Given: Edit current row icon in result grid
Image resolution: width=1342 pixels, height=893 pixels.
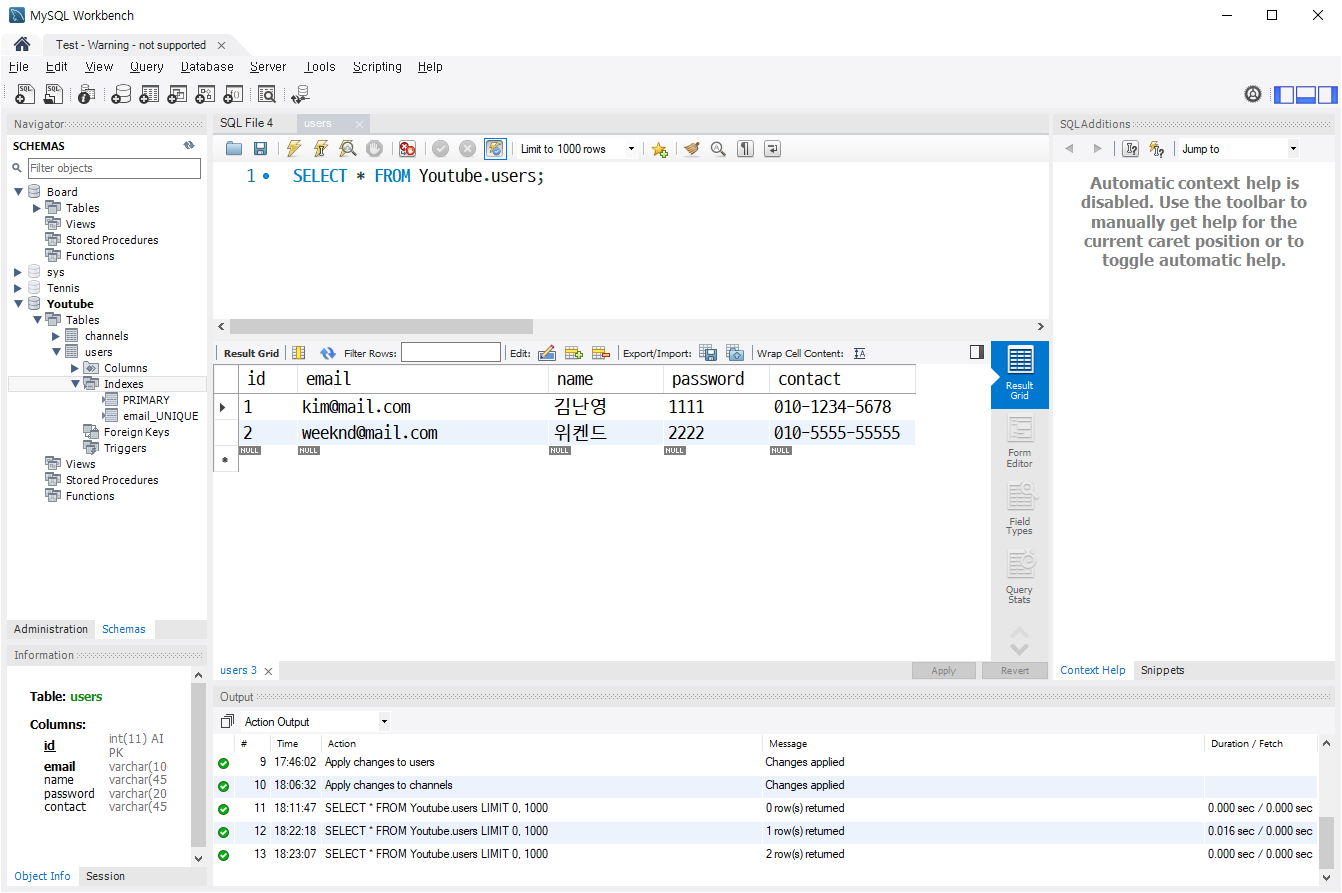Looking at the screenshot, I should coord(546,353).
